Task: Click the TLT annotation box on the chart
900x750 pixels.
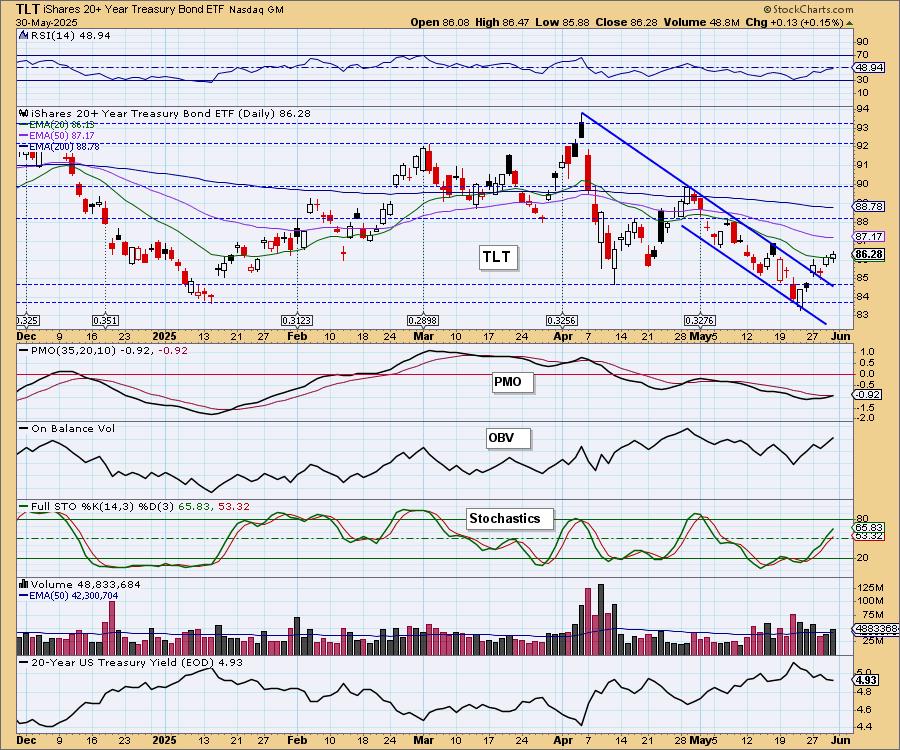Action: coord(496,257)
